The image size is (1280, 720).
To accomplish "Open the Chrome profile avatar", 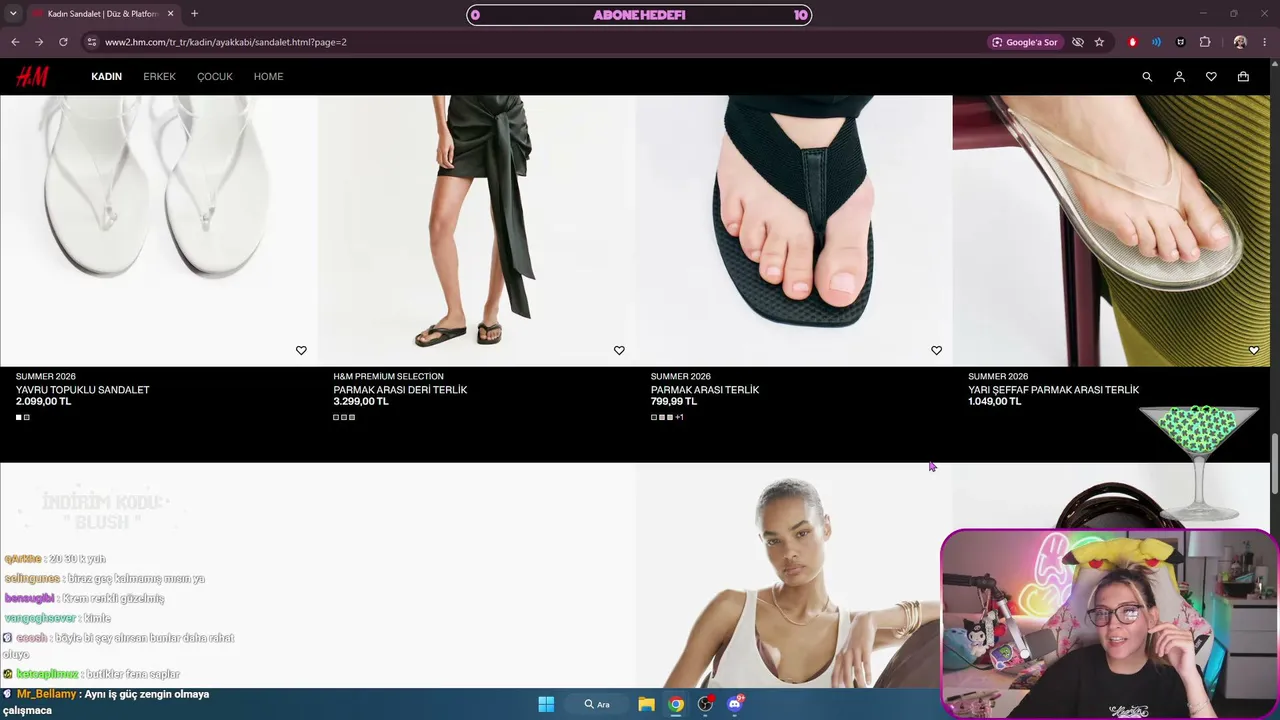I will point(1240,42).
